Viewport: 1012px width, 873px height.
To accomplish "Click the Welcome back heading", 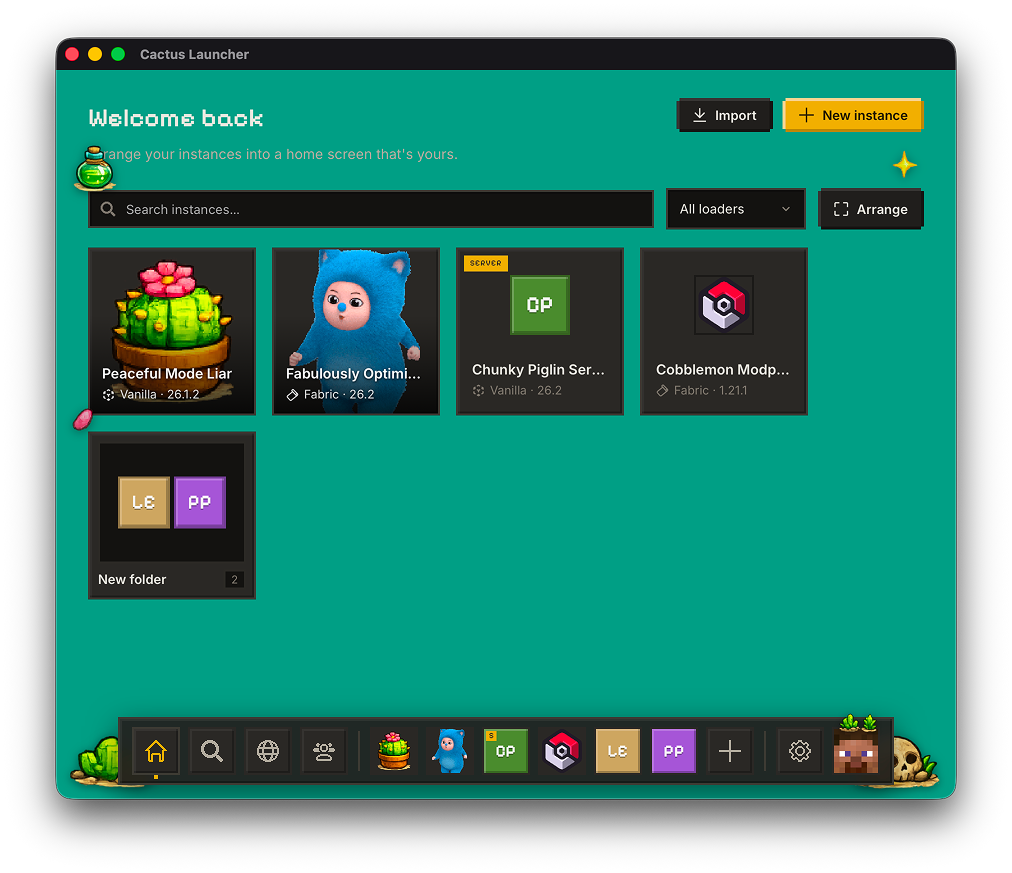I will click(x=176, y=118).
